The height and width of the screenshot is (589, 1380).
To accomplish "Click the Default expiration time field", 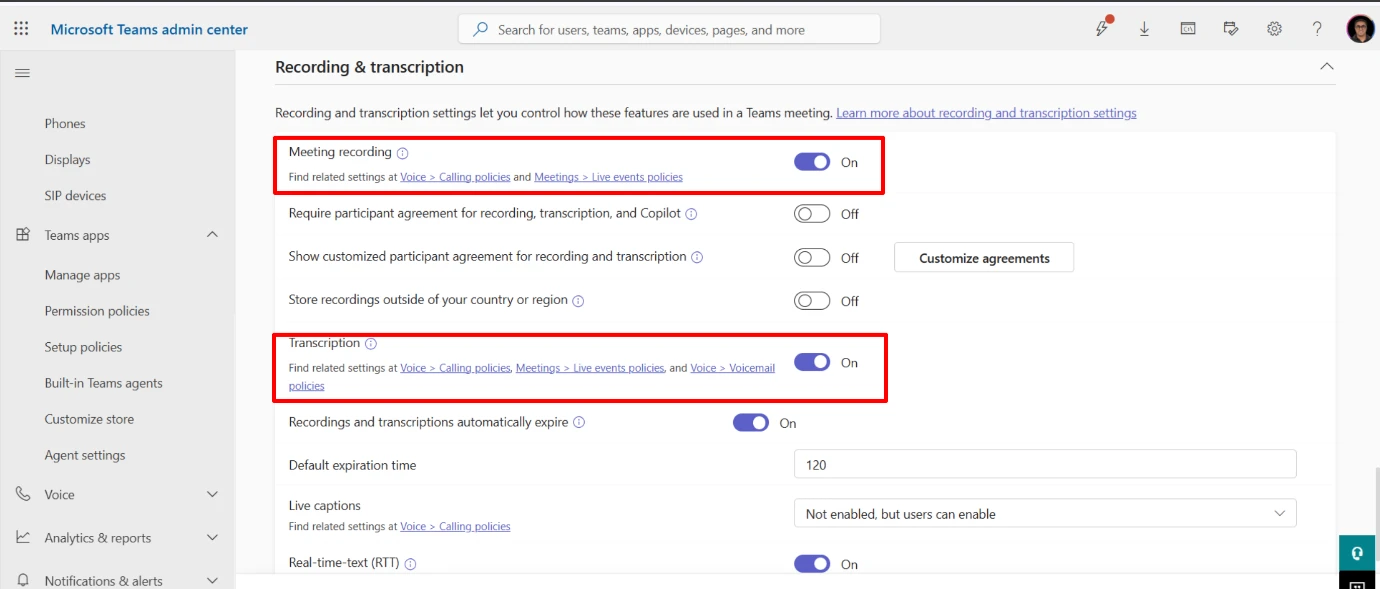I will click(1045, 465).
